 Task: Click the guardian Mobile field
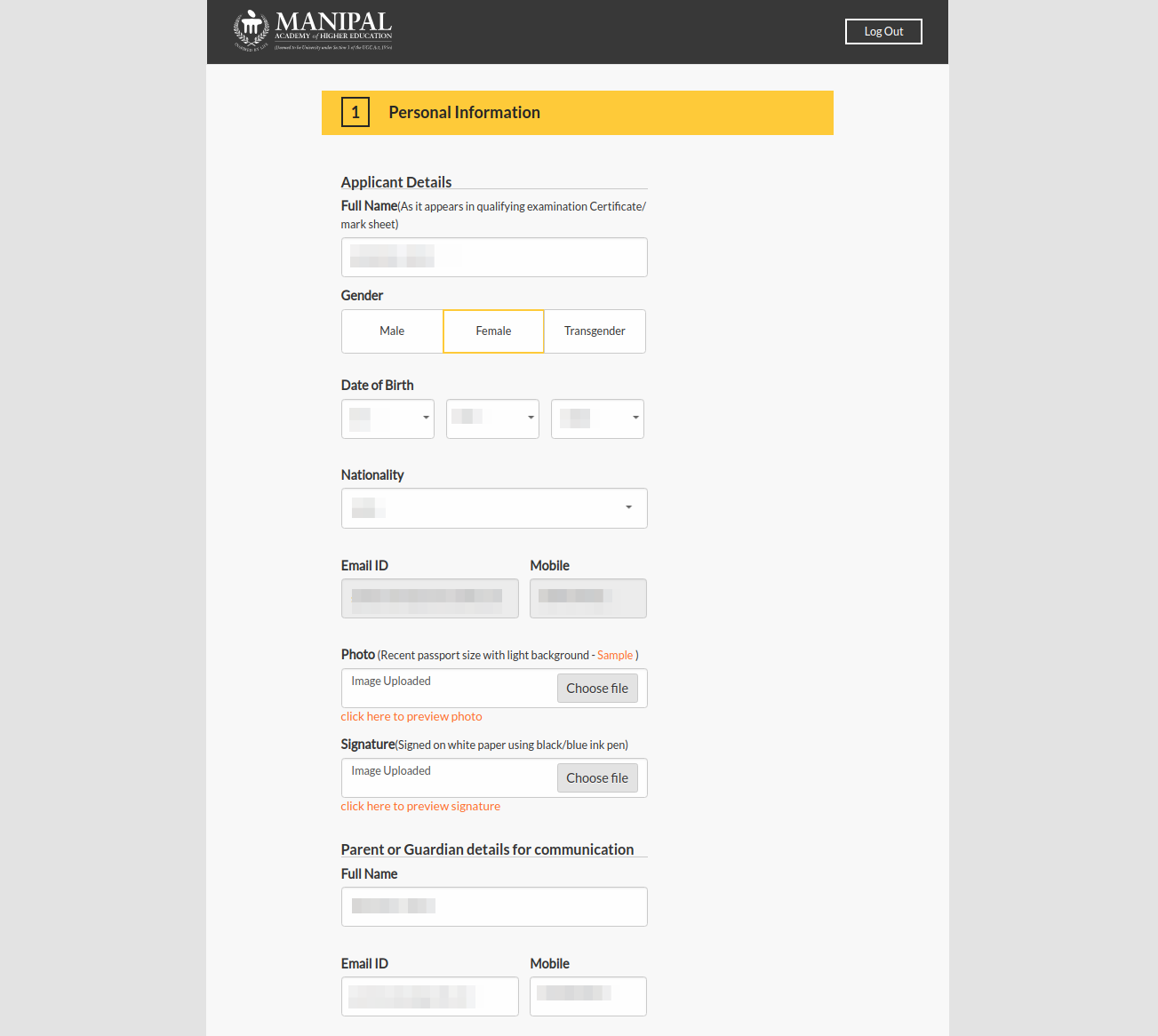tap(587, 996)
